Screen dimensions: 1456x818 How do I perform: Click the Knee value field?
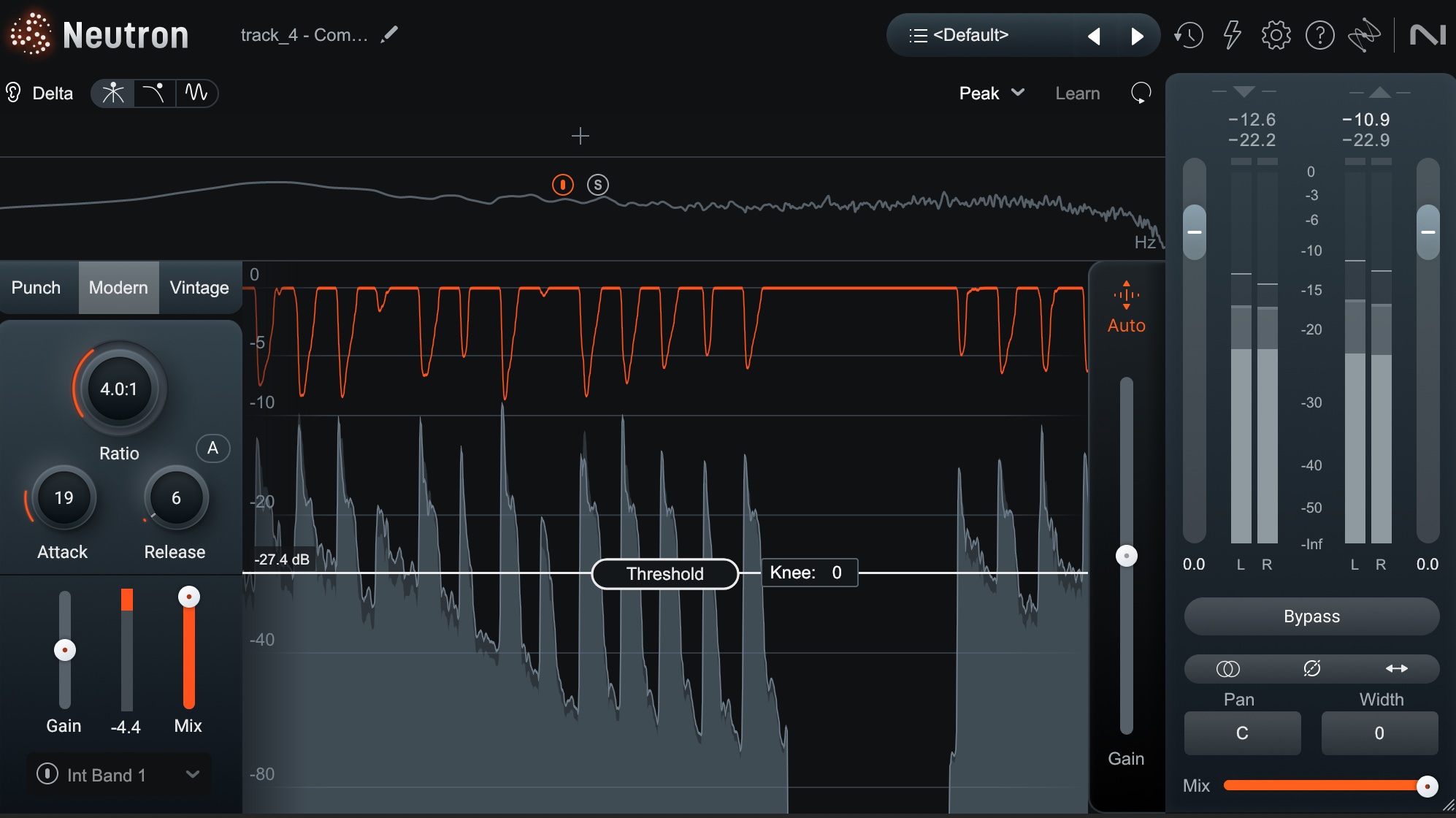[x=810, y=573]
